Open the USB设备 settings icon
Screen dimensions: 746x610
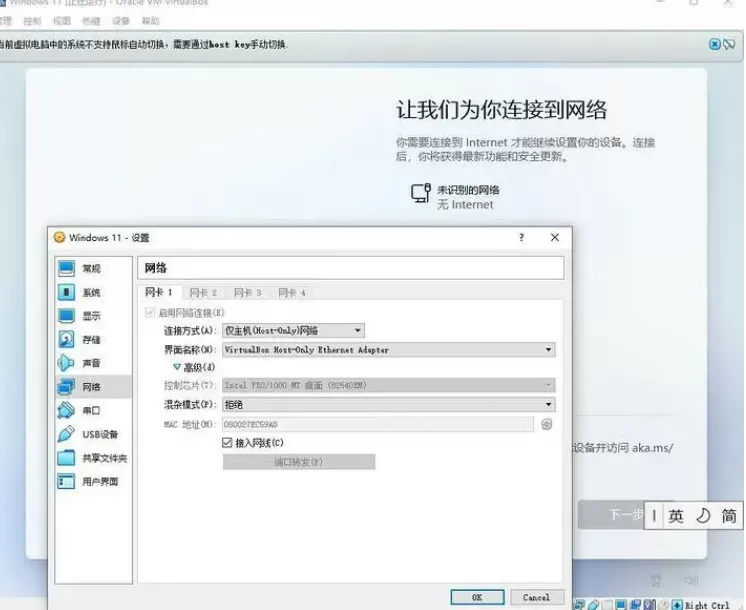click(x=66, y=434)
